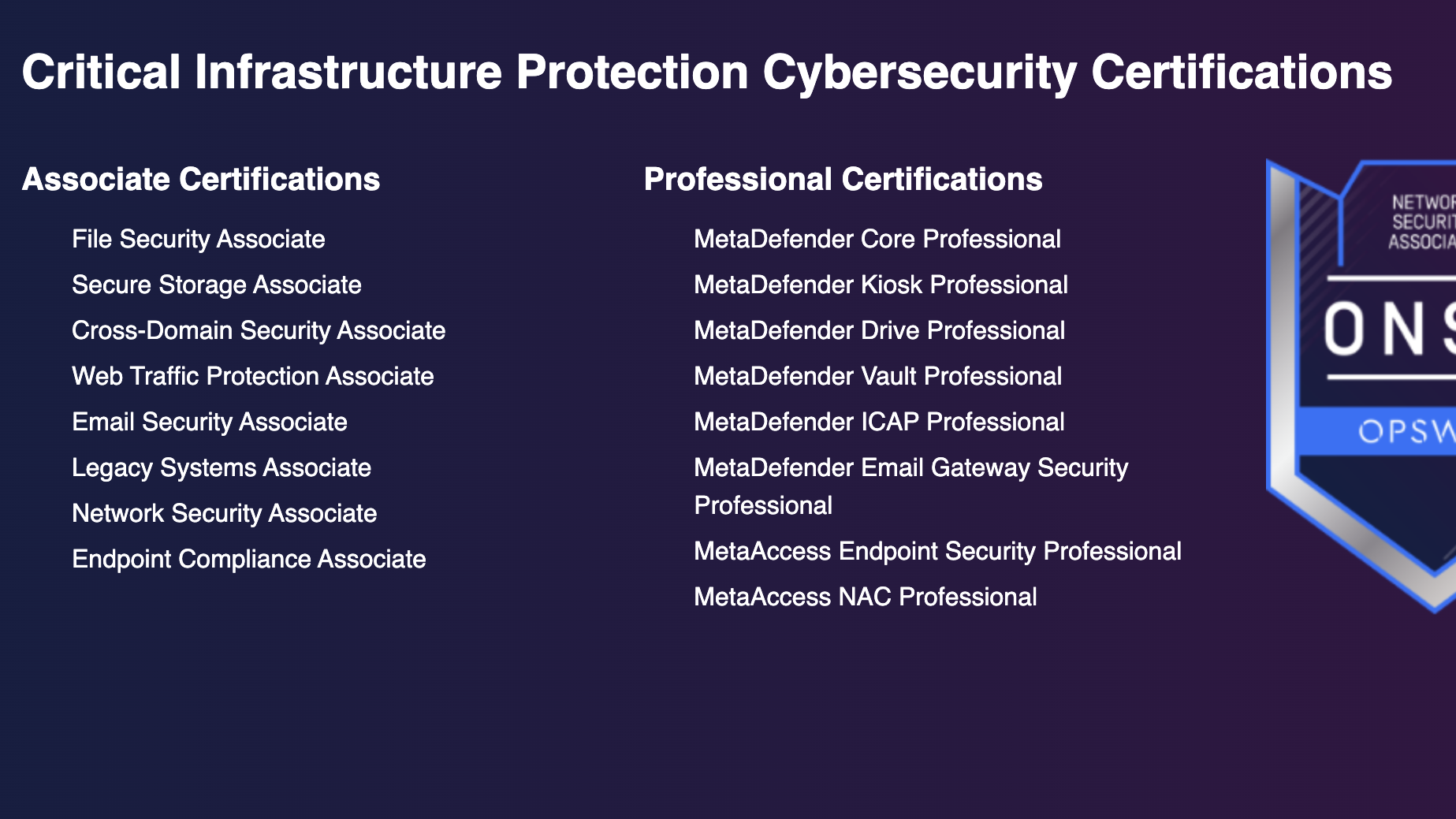
Task: Click the Professional Certifications heading
Action: (x=843, y=179)
